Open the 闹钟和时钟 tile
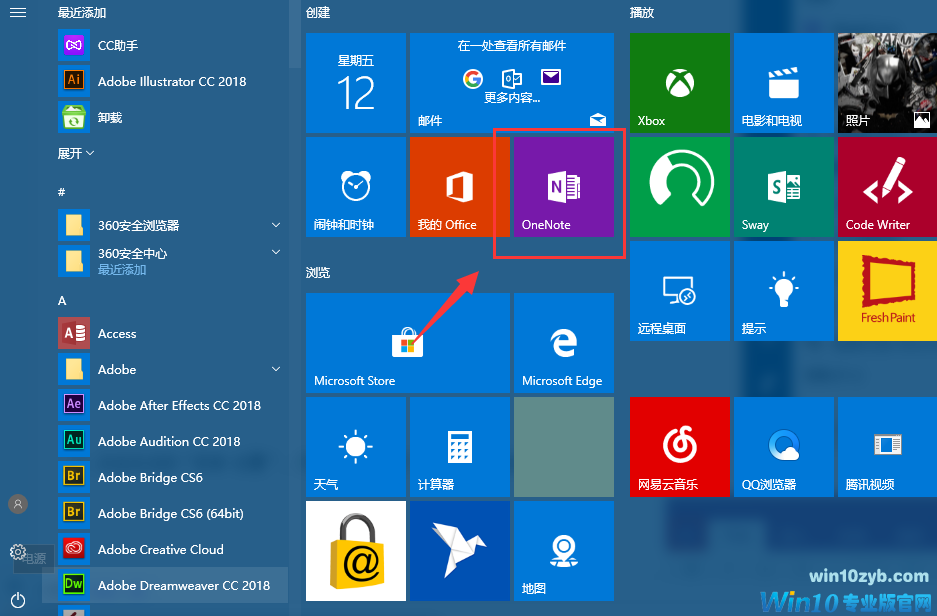The height and width of the screenshot is (616, 937). (355, 187)
